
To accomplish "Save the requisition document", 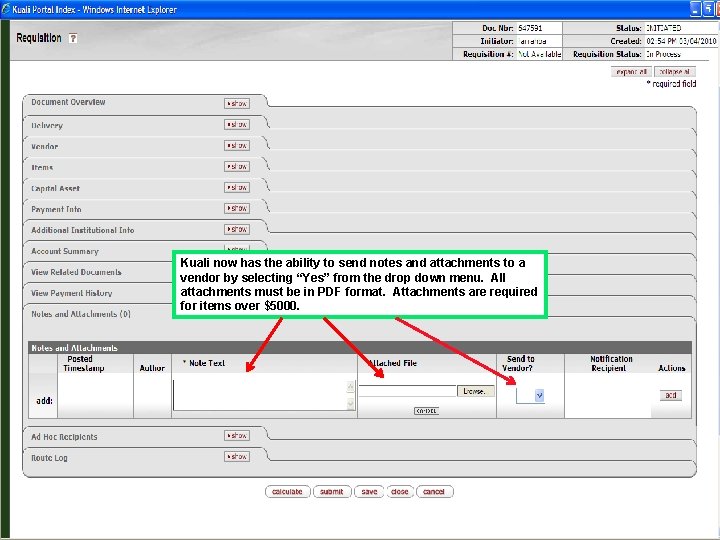I will [369, 492].
